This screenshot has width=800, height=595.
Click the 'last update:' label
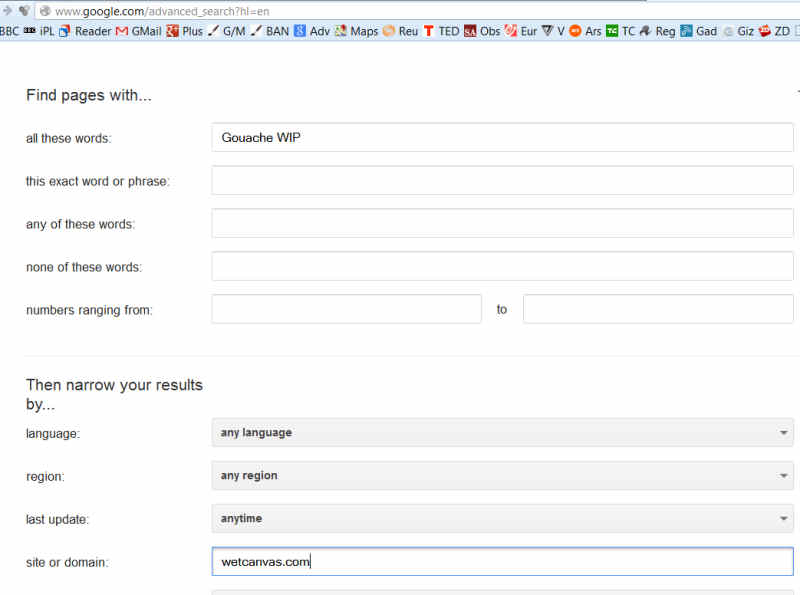click(x=57, y=519)
